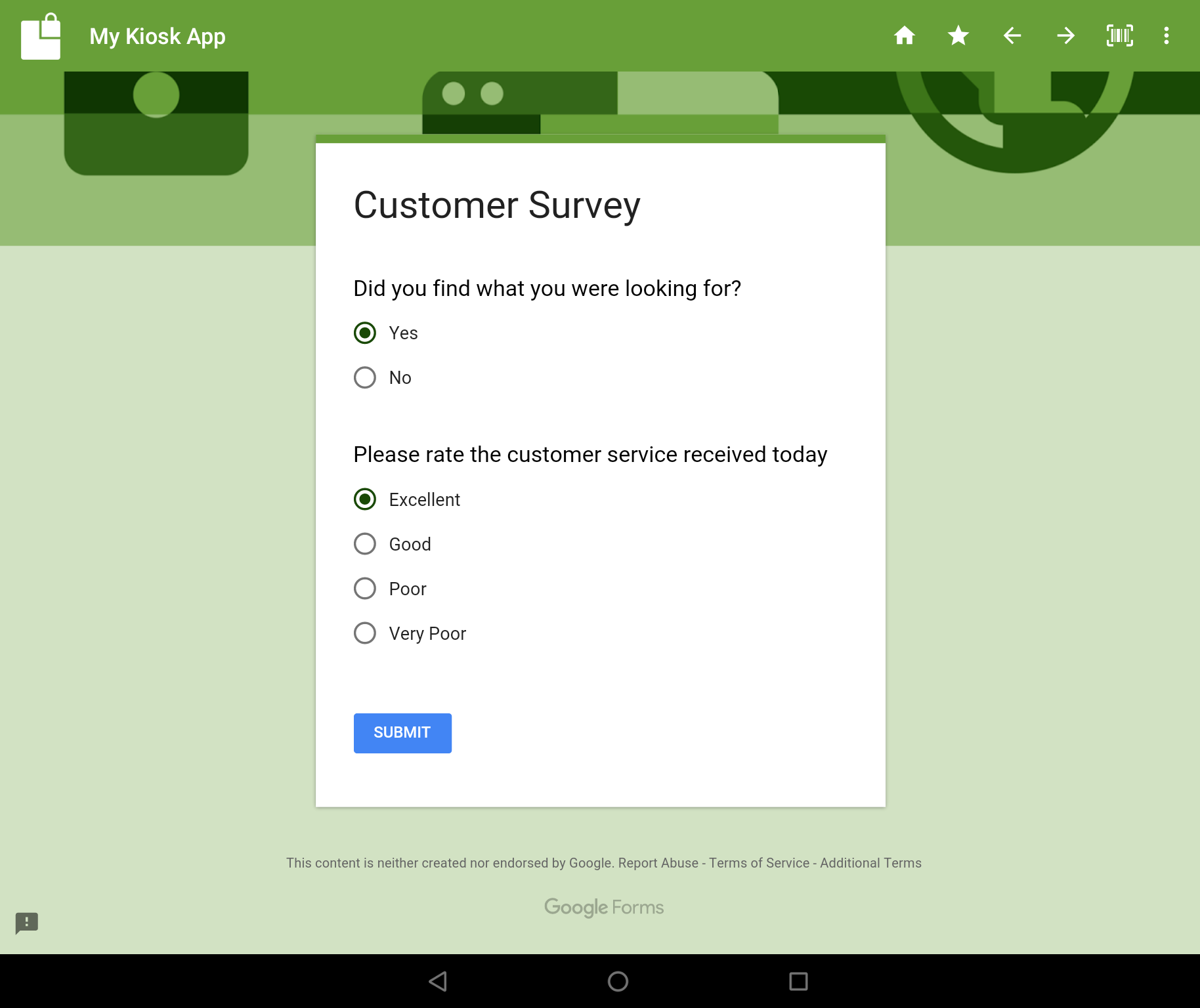The image size is (1200, 1008).
Task: Select the Yes radio option
Action: (365, 333)
